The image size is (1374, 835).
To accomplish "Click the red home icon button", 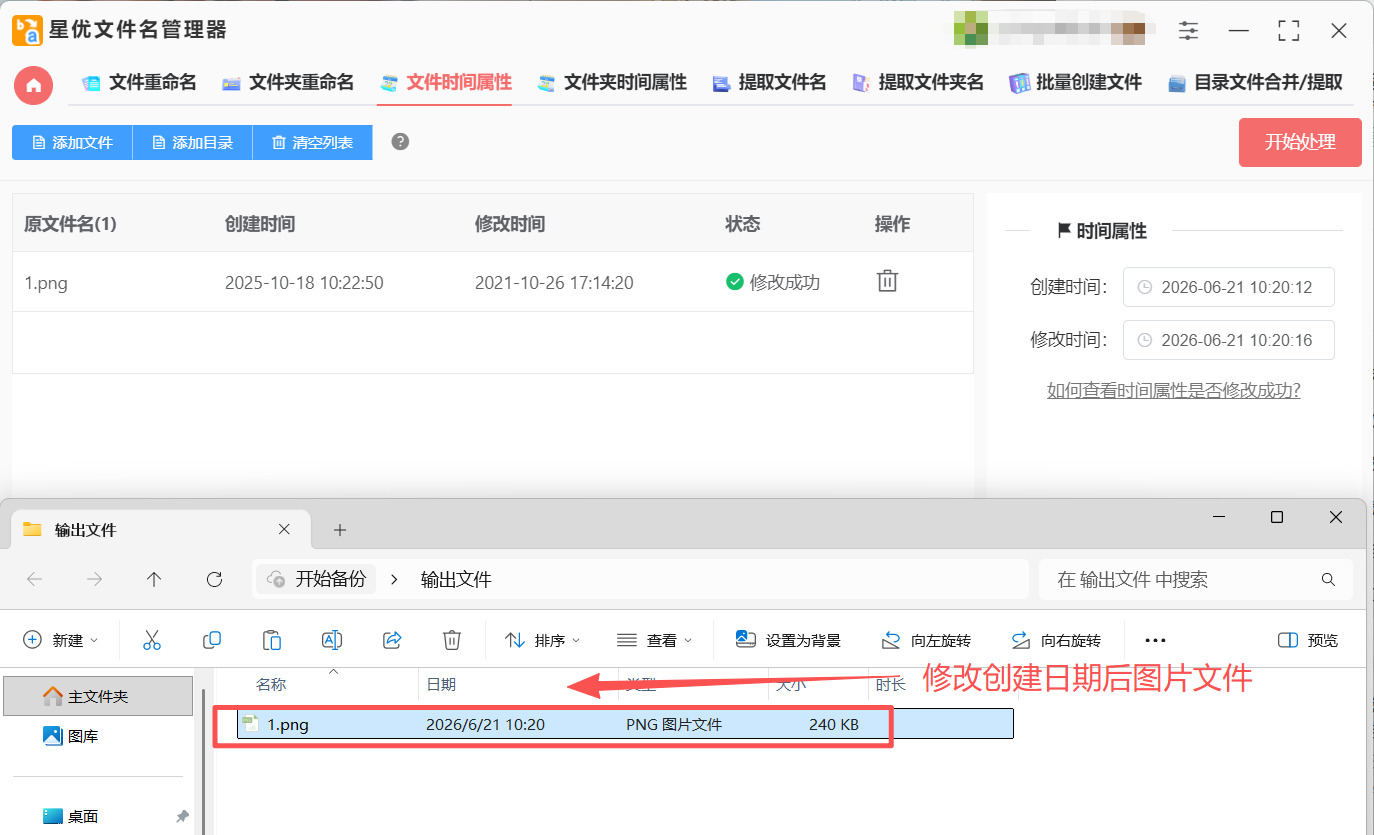I will tap(33, 85).
